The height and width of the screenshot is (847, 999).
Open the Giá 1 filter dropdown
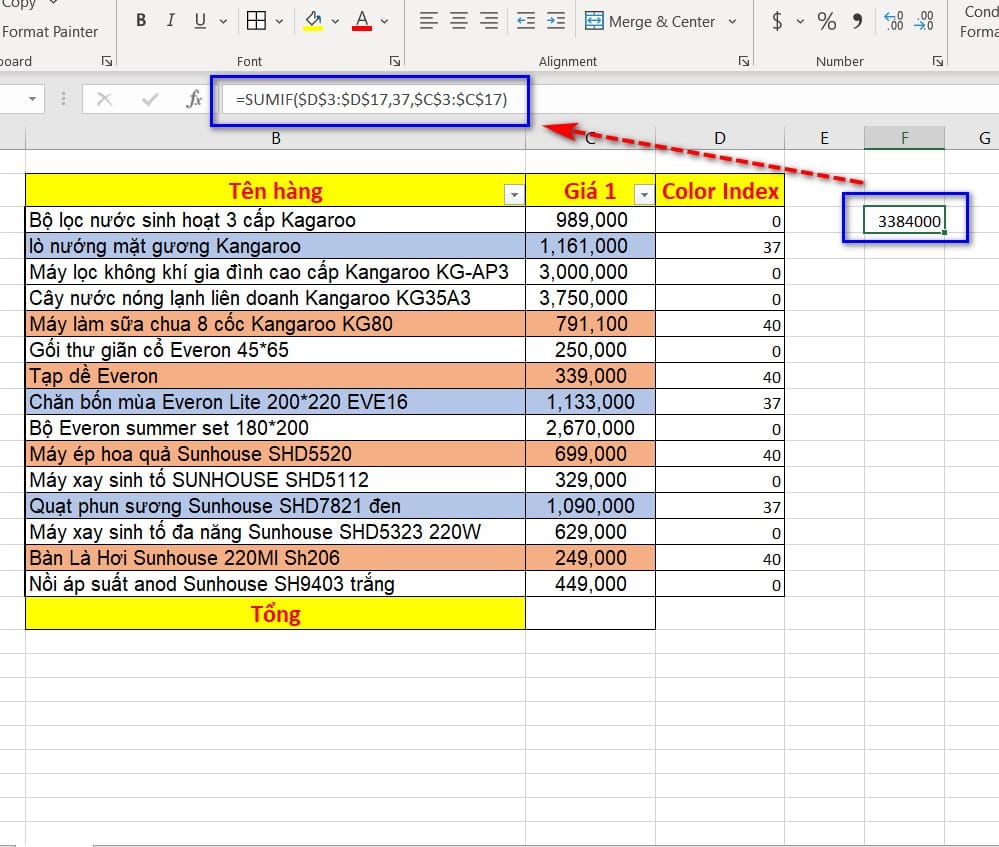click(644, 194)
